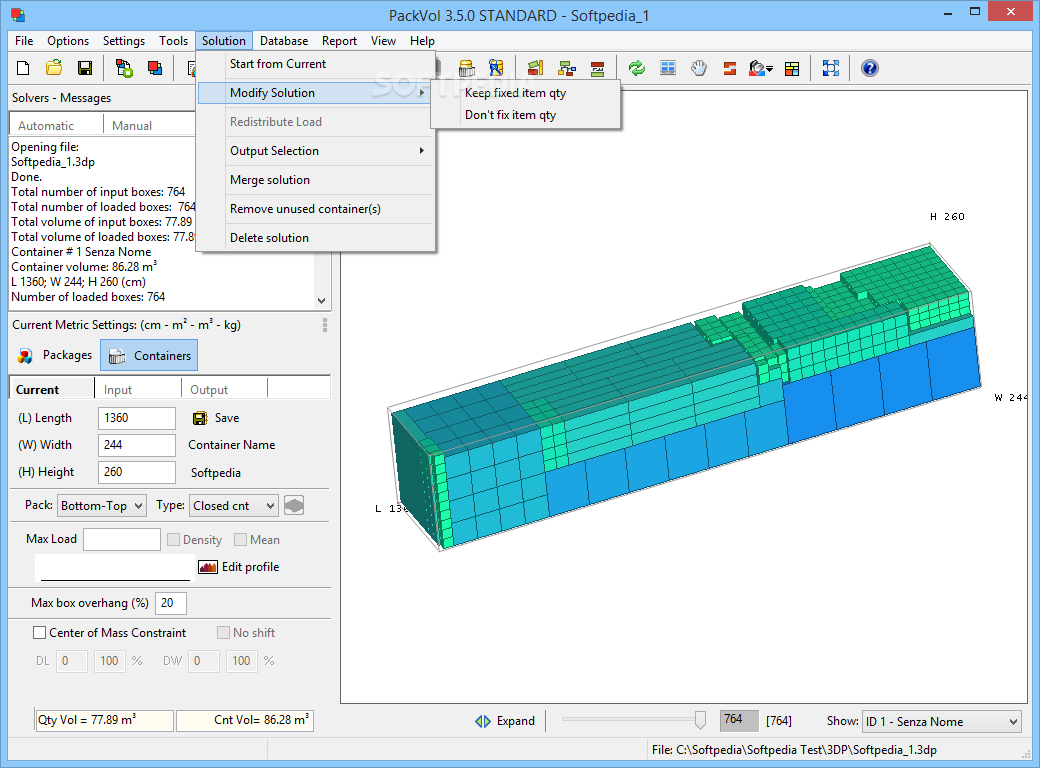Click the PackVol app icon in title bar

(18, 15)
